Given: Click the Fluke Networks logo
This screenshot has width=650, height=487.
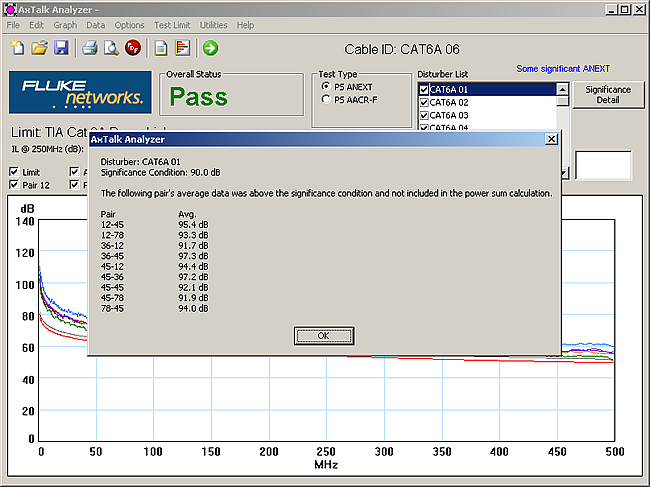Looking at the screenshot, I should coord(80,92).
